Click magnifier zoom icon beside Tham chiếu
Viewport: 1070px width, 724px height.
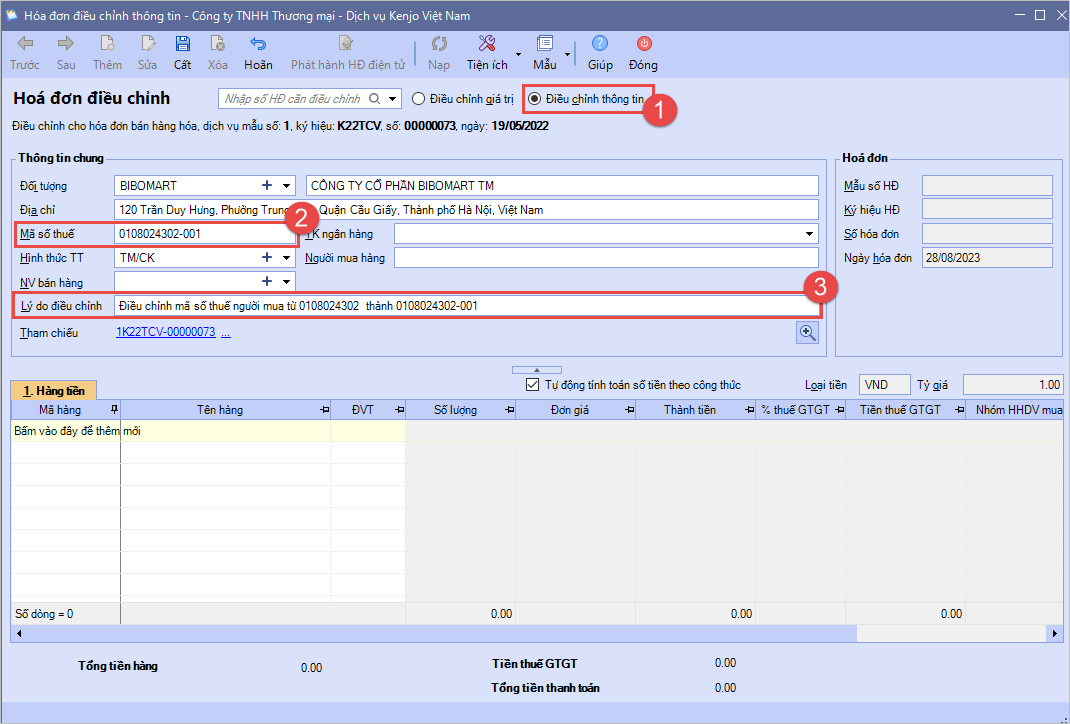pyautogui.click(x=807, y=333)
